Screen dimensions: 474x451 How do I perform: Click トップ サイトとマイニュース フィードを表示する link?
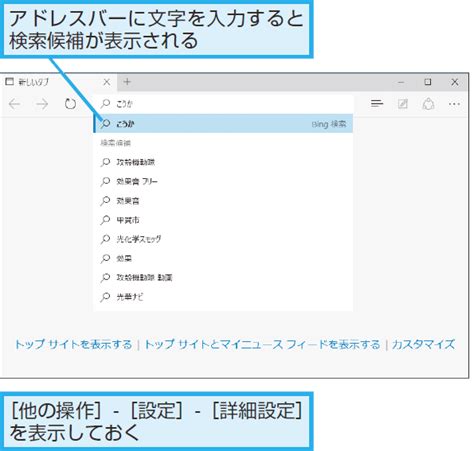point(262,344)
